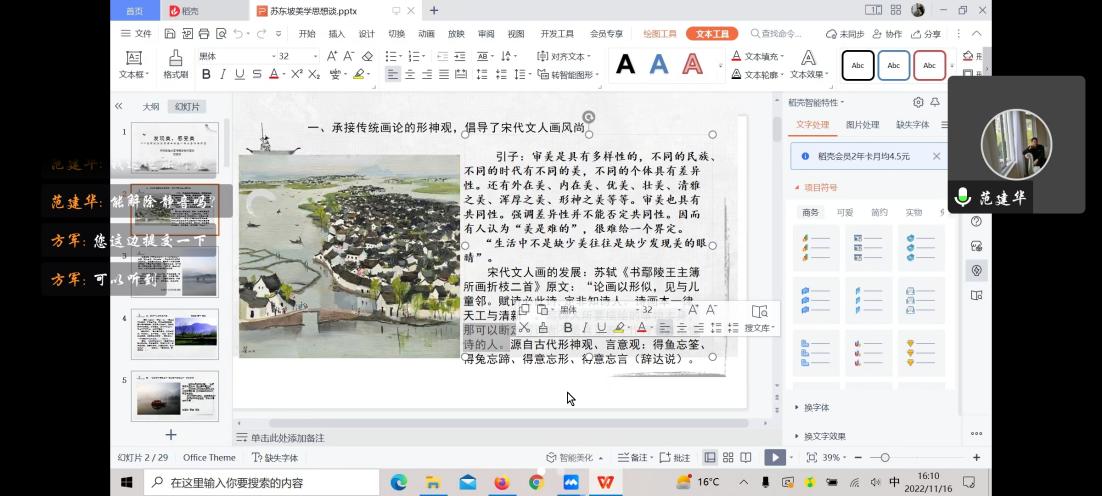Open the align text (对齐文本) dropdown
The width and height of the screenshot is (1102, 496).
click(564, 56)
